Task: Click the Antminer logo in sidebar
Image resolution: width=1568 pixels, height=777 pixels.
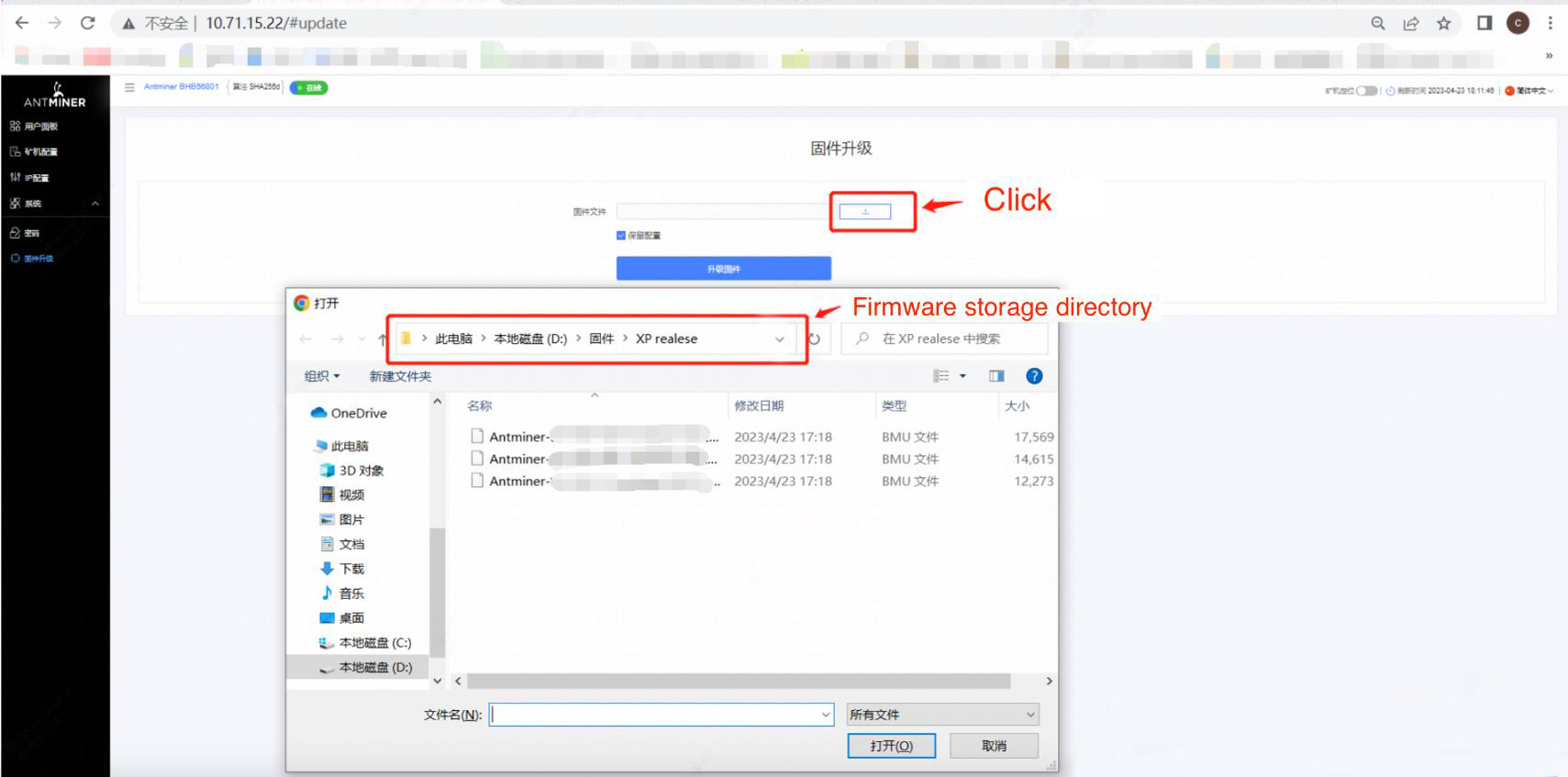Action: 55,94
